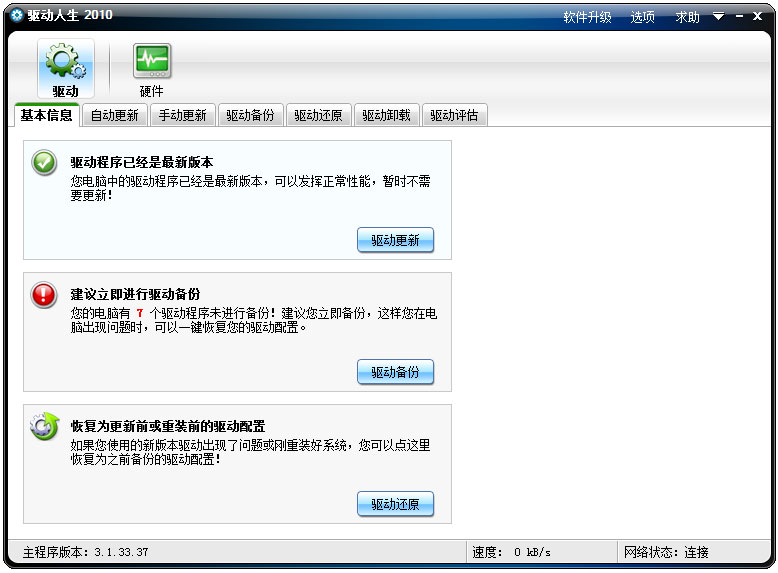Image resolution: width=778 pixels, height=573 pixels.
Task: Click the 速度: 0 kB/s status entry
Action: pyautogui.click(x=512, y=552)
